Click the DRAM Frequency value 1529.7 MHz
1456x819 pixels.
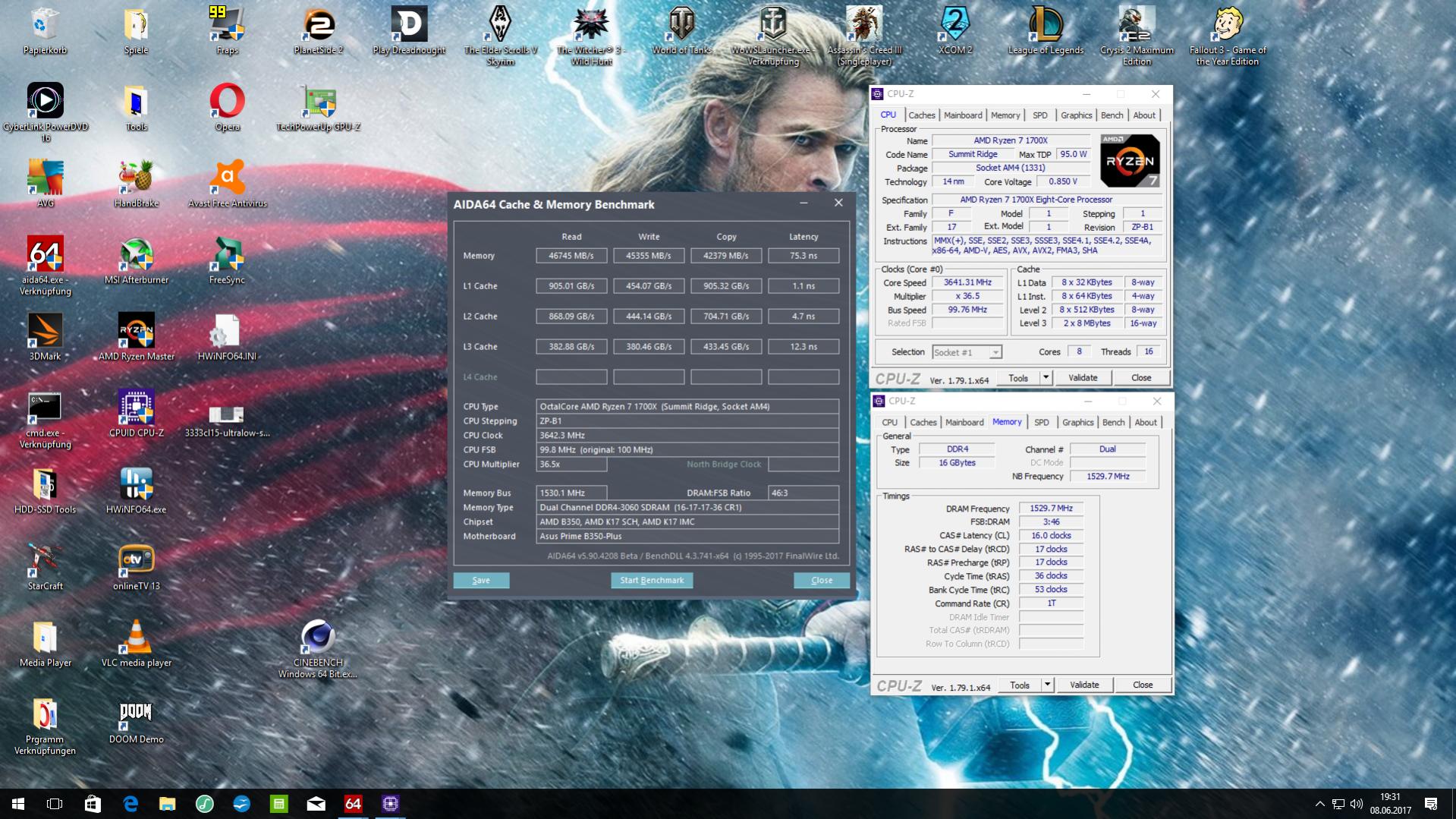[1051, 509]
